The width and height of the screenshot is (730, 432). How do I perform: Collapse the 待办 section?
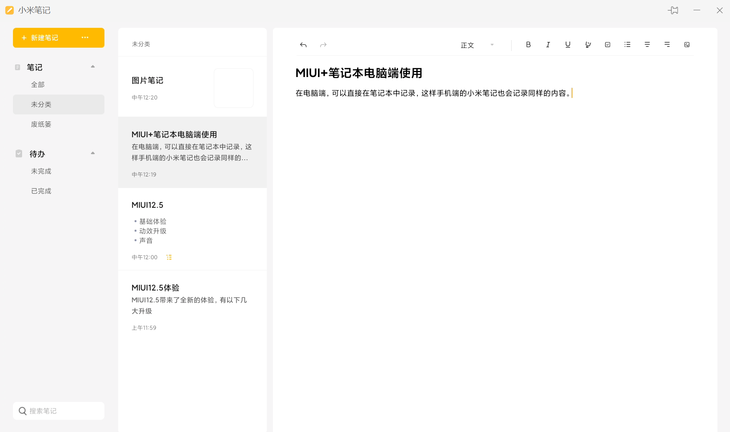(x=93, y=154)
